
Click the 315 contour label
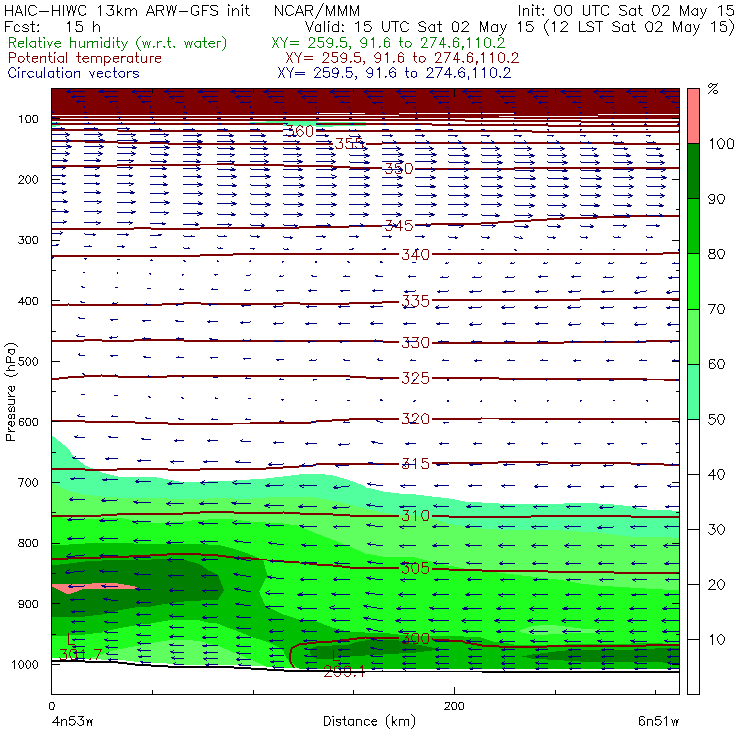coord(415,464)
